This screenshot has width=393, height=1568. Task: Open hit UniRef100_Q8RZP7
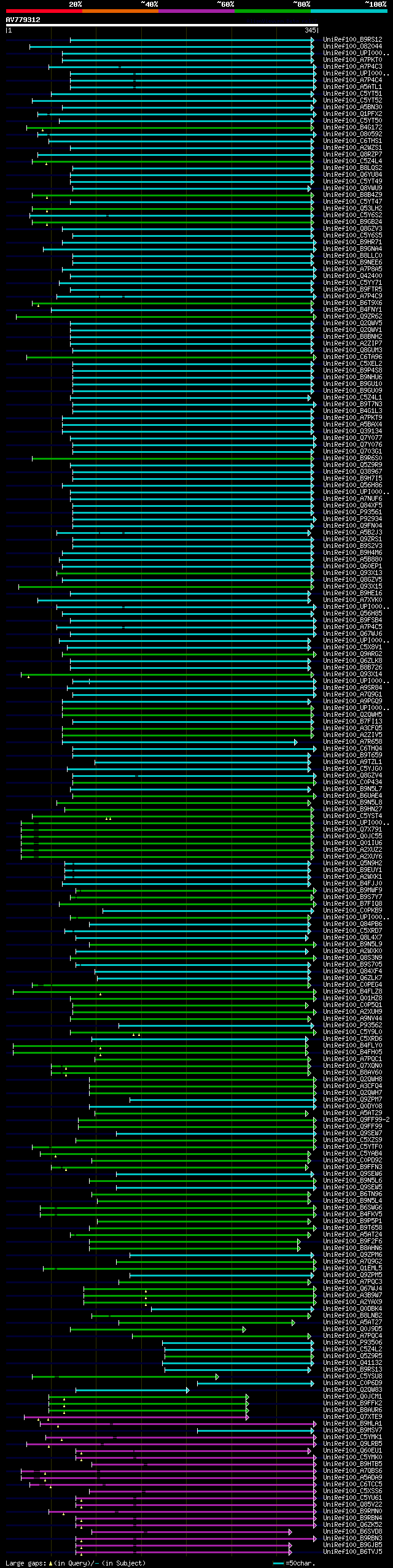click(352, 155)
